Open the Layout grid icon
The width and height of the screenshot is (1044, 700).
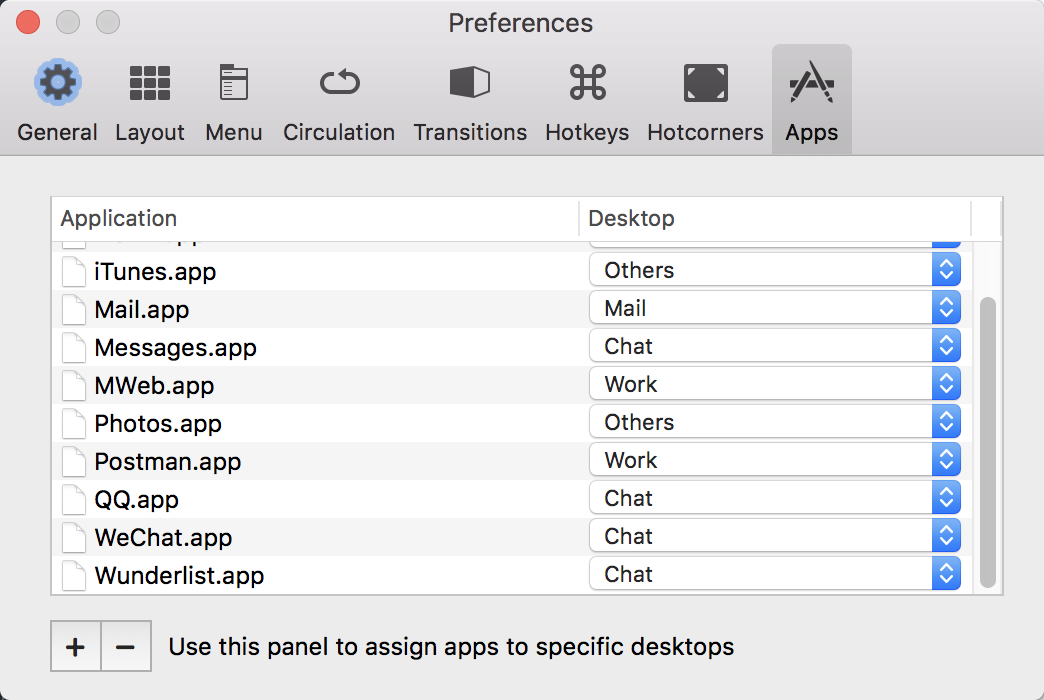pyautogui.click(x=149, y=83)
